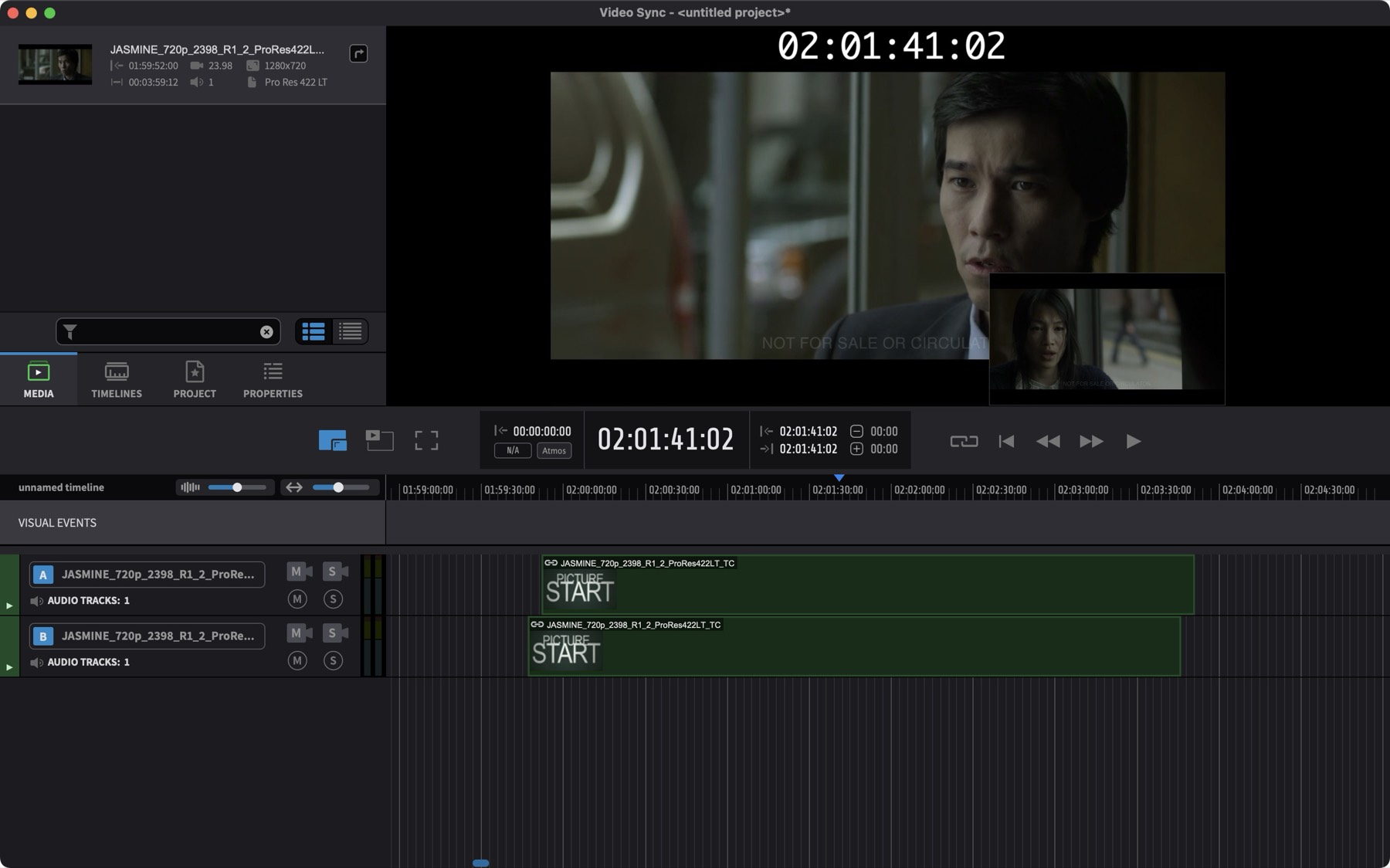Click the 02:00:00:00 ruler label
The height and width of the screenshot is (868, 1390).
[x=591, y=490]
